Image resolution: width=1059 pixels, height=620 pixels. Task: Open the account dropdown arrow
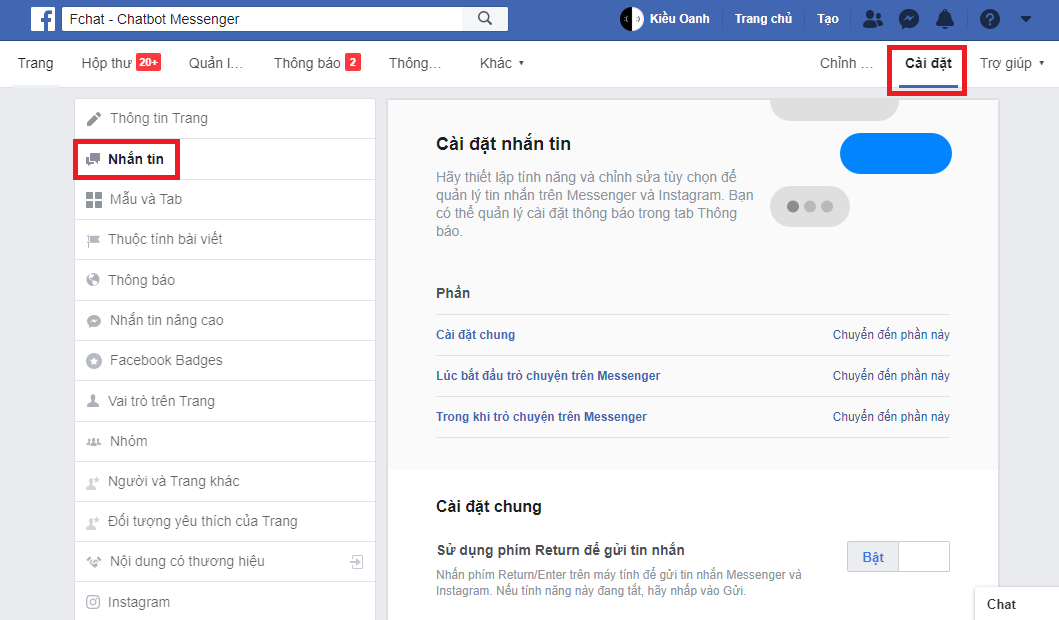tap(1025, 19)
